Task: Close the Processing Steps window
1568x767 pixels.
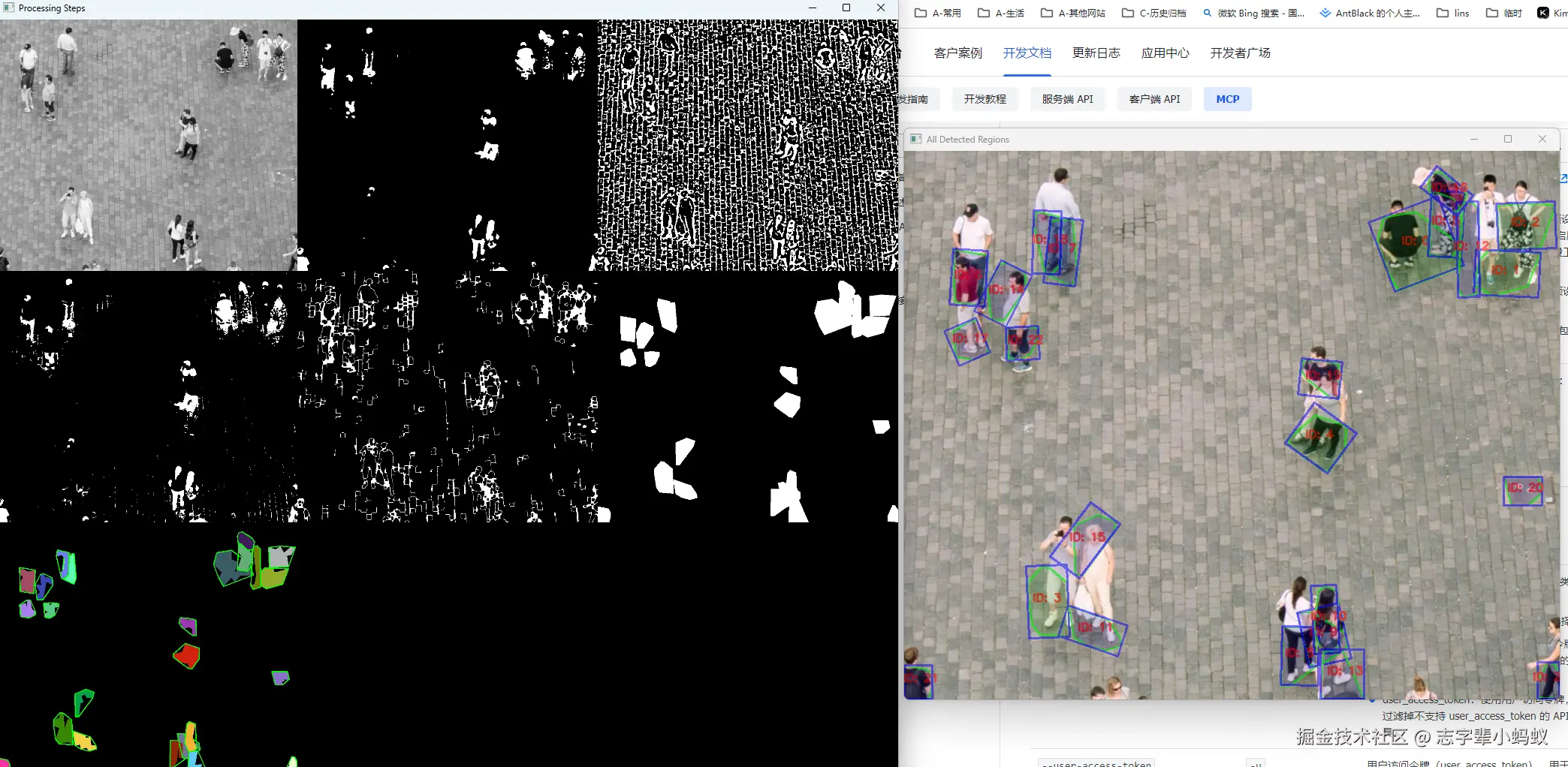Action: [881, 8]
